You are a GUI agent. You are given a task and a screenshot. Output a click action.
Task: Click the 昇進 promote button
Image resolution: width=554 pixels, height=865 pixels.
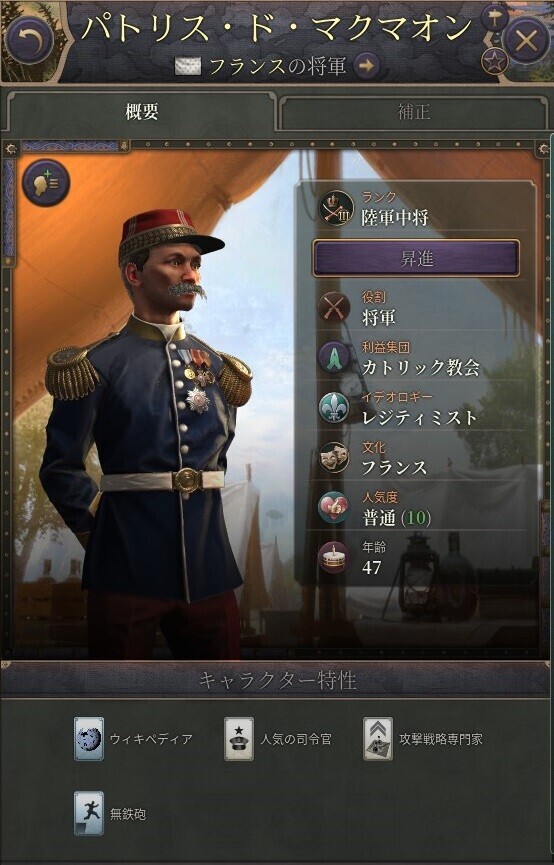pos(416,258)
